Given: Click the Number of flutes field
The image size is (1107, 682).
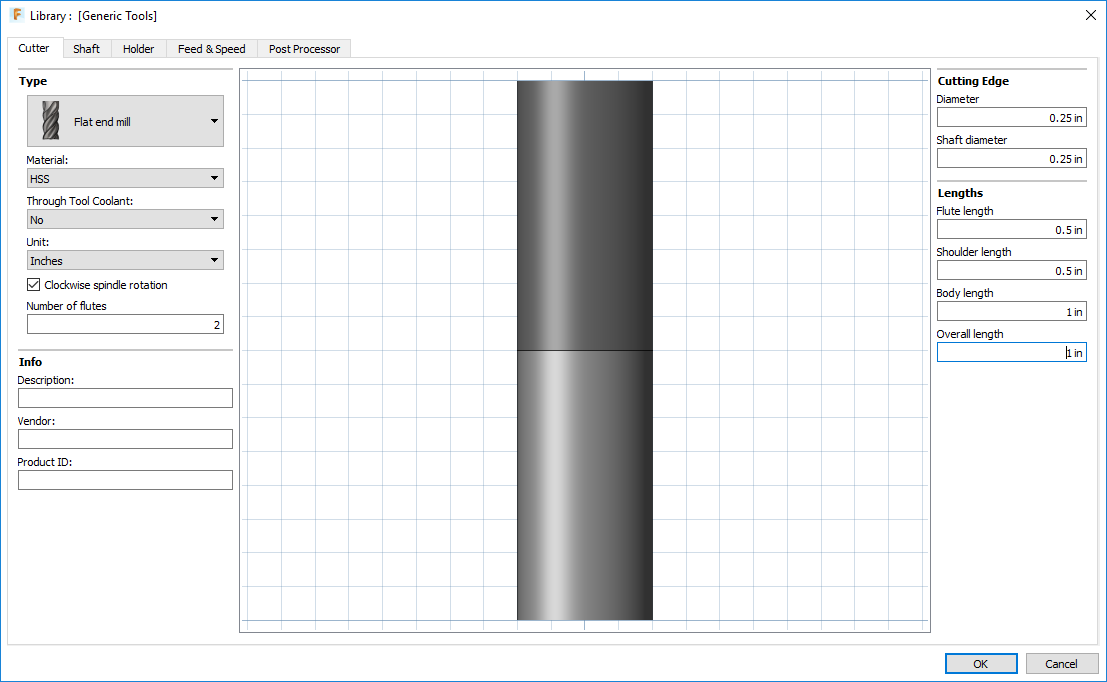Looking at the screenshot, I should pos(125,325).
